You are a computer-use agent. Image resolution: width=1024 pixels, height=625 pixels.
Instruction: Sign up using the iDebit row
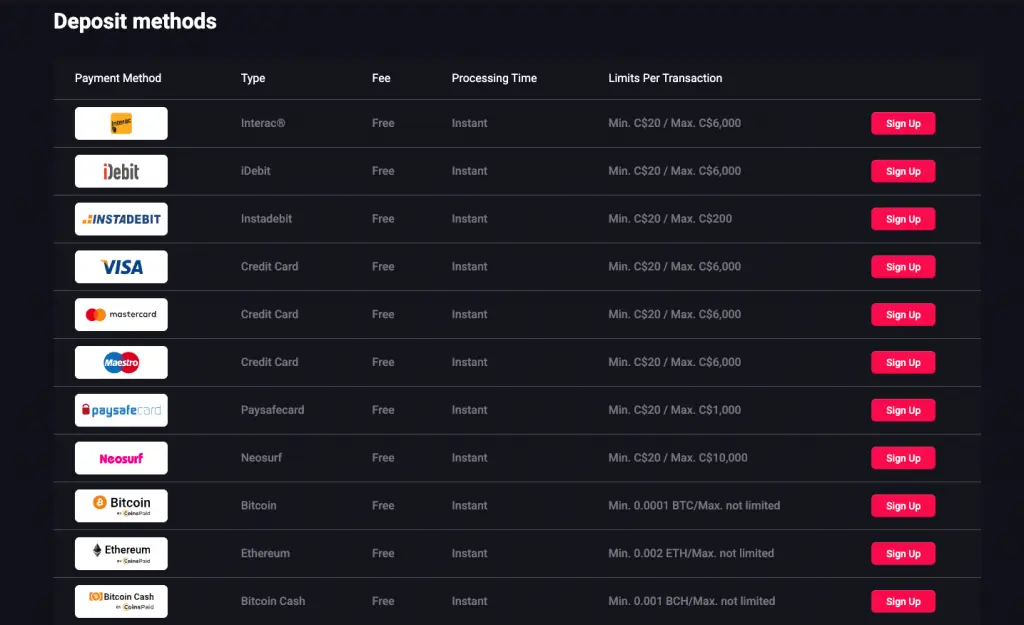tap(902, 171)
